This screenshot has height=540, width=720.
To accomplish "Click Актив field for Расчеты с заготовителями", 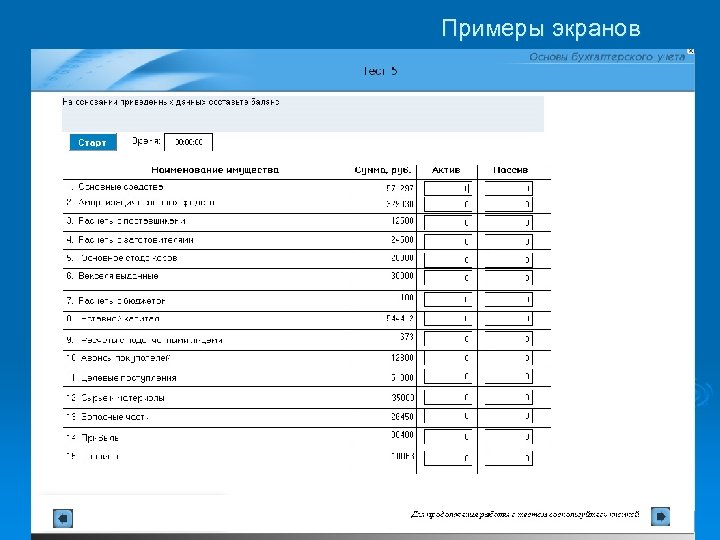I will [x=448, y=241].
